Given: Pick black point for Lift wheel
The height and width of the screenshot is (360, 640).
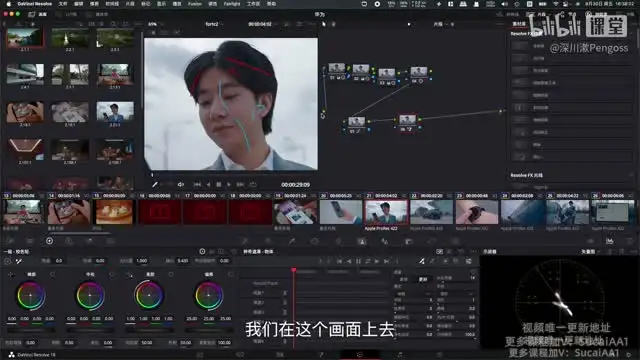Looking at the screenshot, I should click(11, 274).
